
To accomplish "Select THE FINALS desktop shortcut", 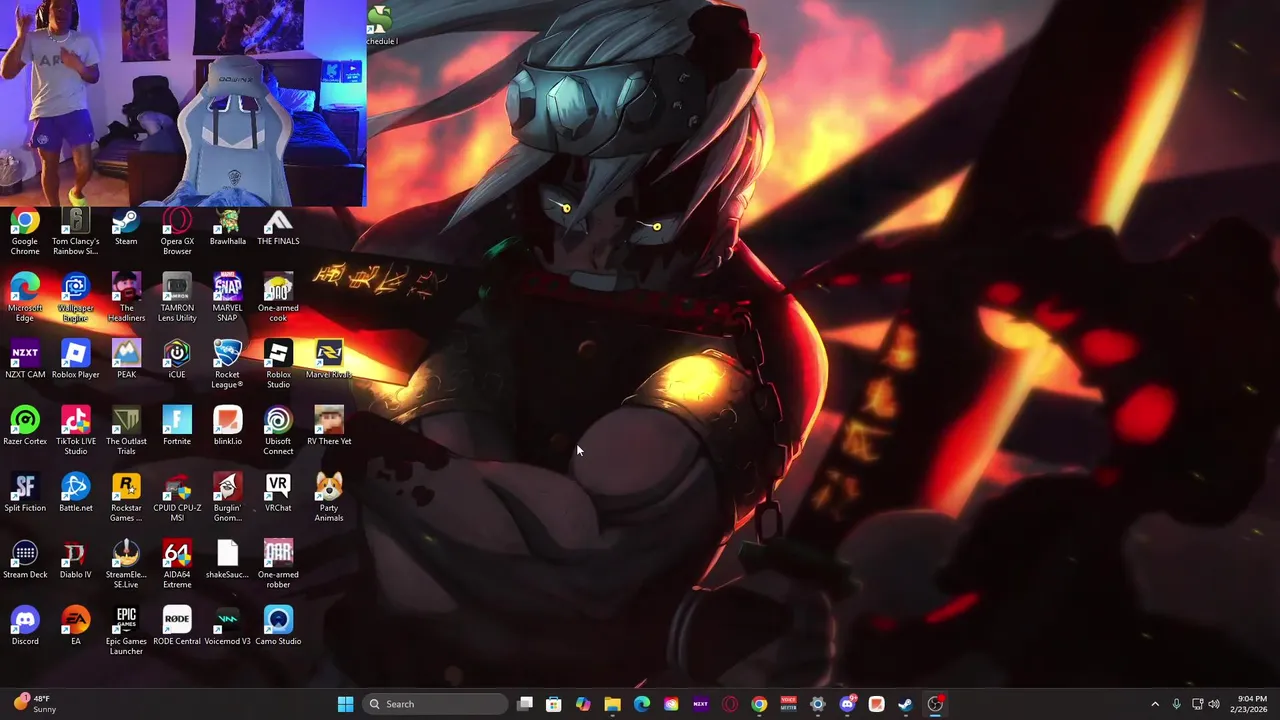I will [x=278, y=226].
